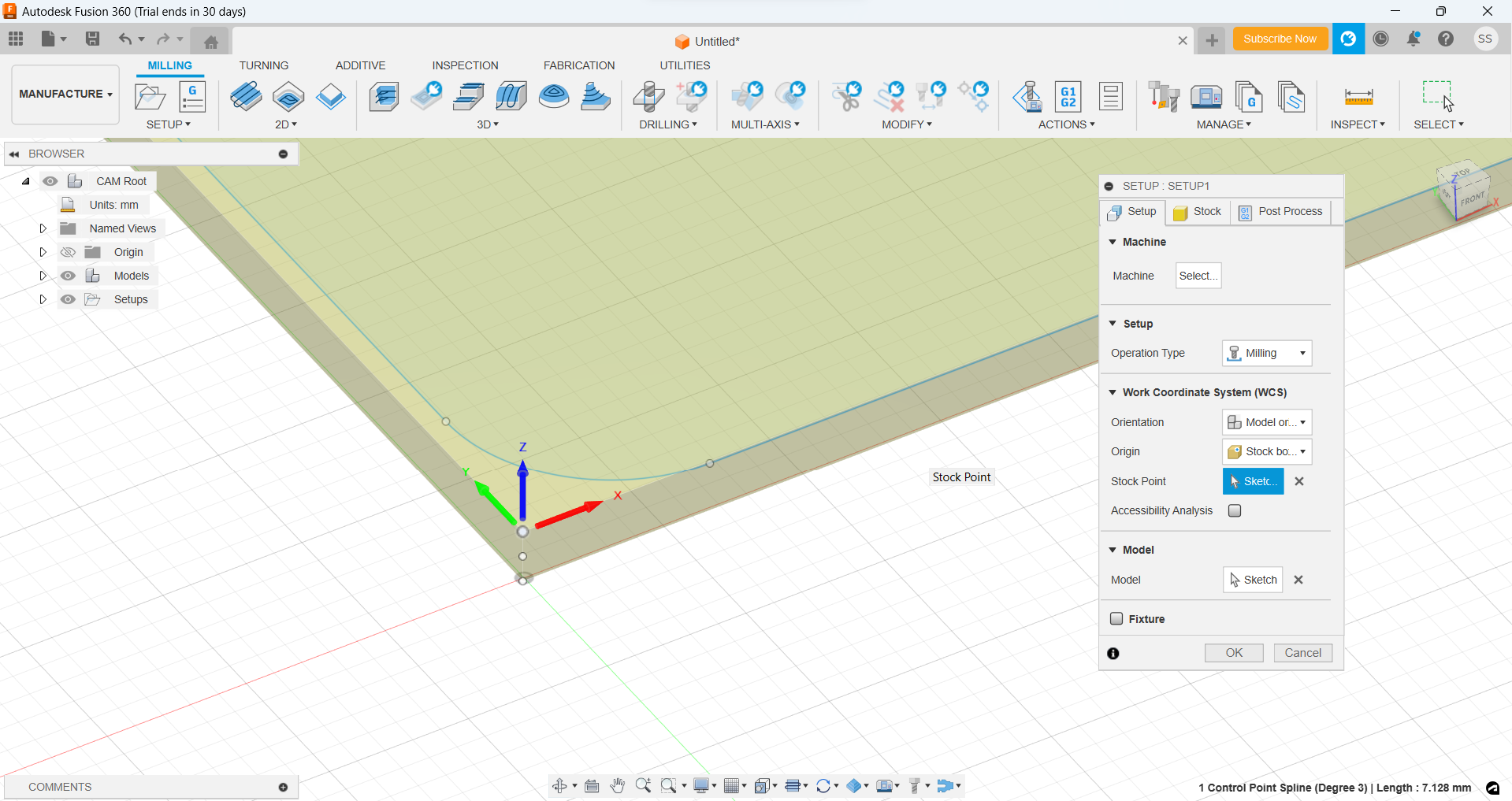Switch to the FABRICATION tab
This screenshot has width=1512, height=801.
tap(579, 65)
